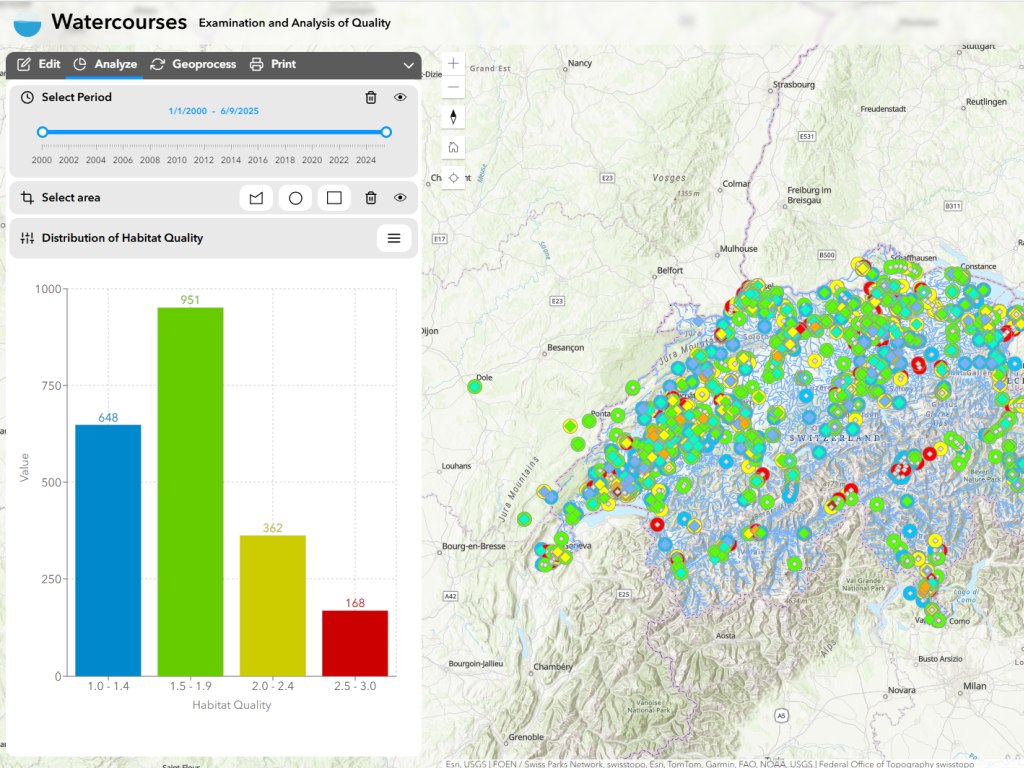The image size is (1024, 768).
Task: Click the 362 bar value label
Action: coord(272,528)
